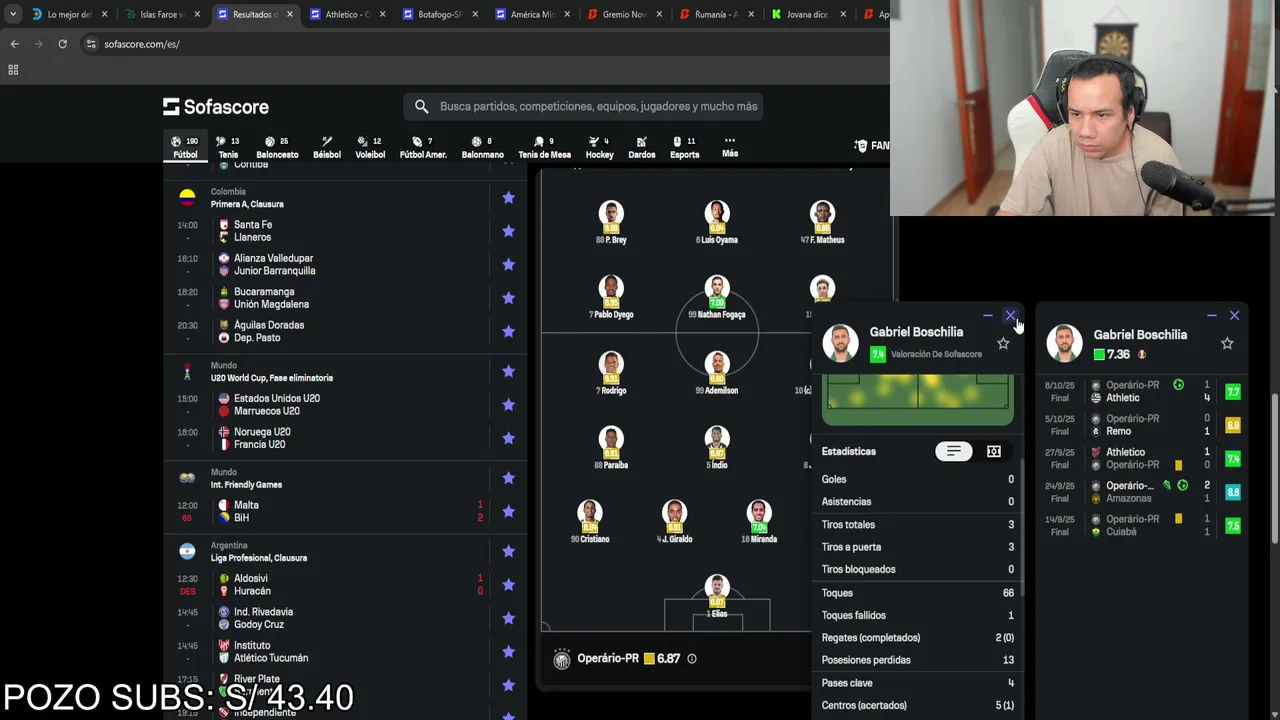Click the heatmap in the Boschilia popup

pos(917,398)
